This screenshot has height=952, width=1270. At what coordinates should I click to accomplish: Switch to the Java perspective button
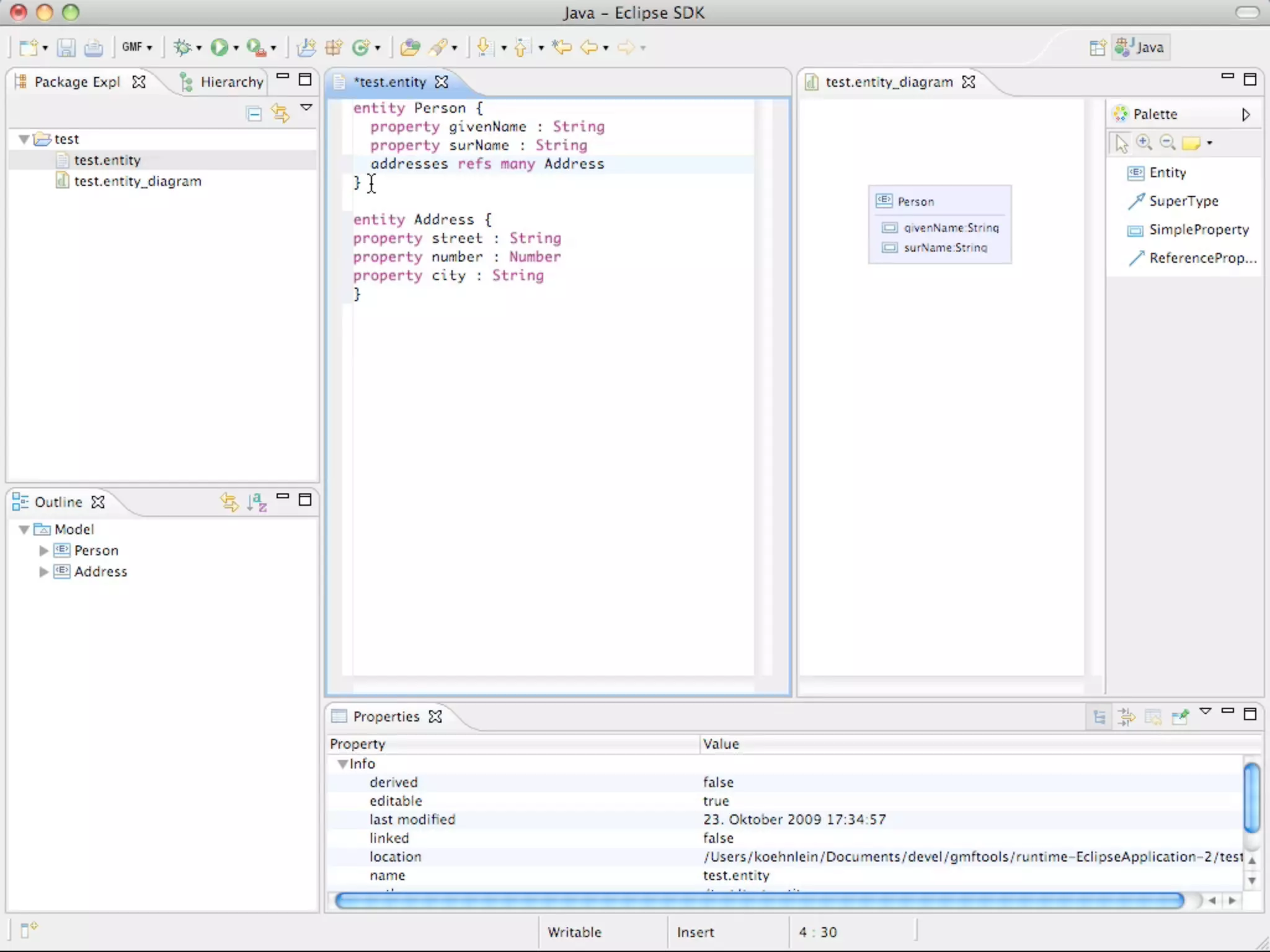[x=1142, y=48]
